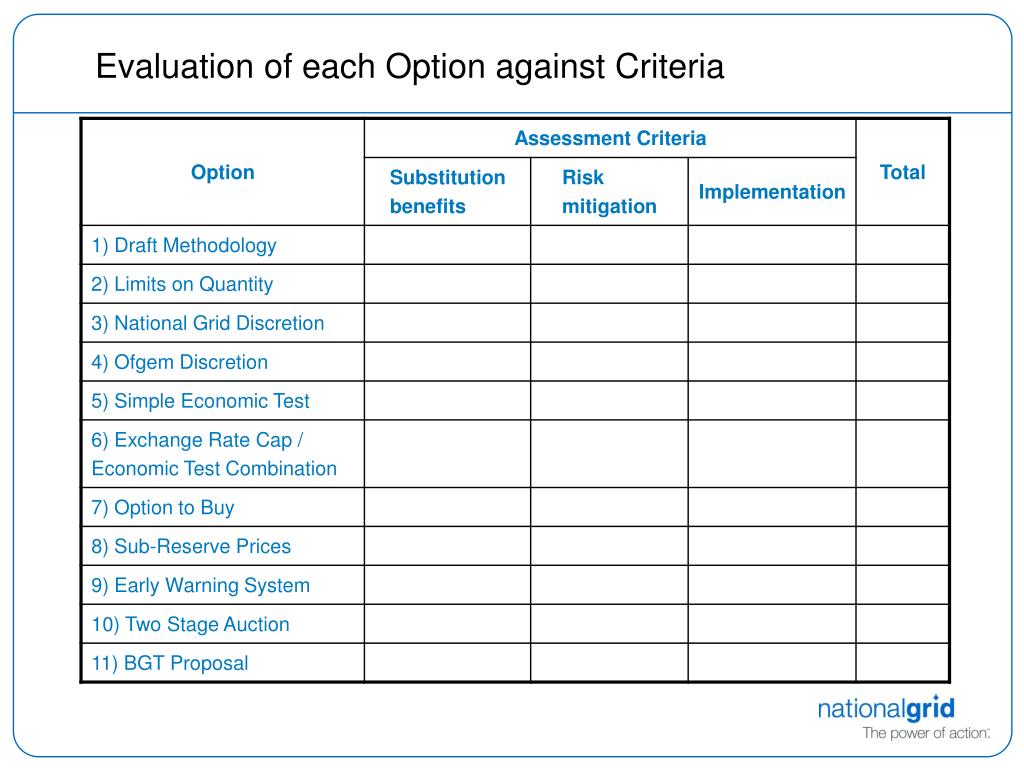Screen dimensions: 1024x768
Task: Click the Assessment Criteria header
Action: tap(610, 138)
